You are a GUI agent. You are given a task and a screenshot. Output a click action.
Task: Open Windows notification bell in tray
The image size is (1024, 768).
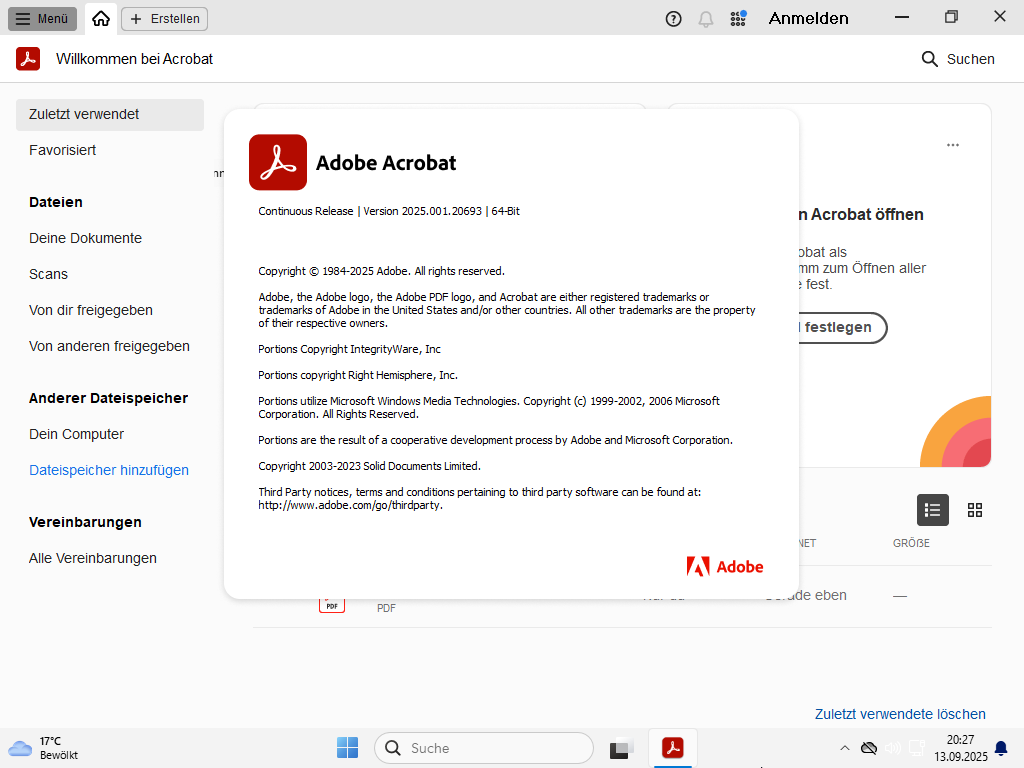[x=1000, y=748]
